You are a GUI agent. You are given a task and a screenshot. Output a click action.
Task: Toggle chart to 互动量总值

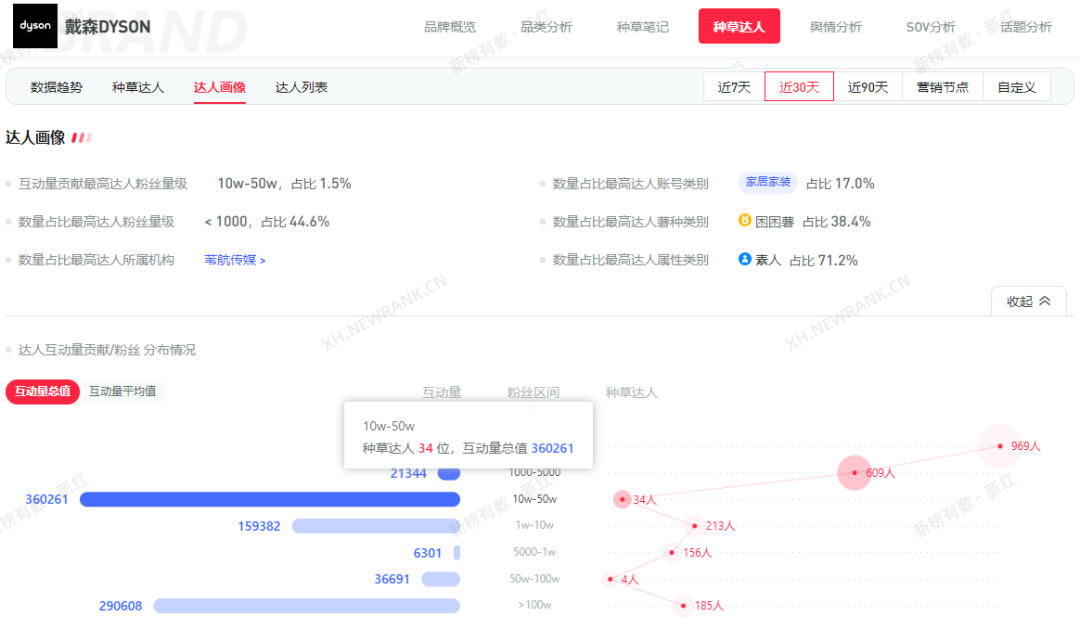tap(43, 391)
